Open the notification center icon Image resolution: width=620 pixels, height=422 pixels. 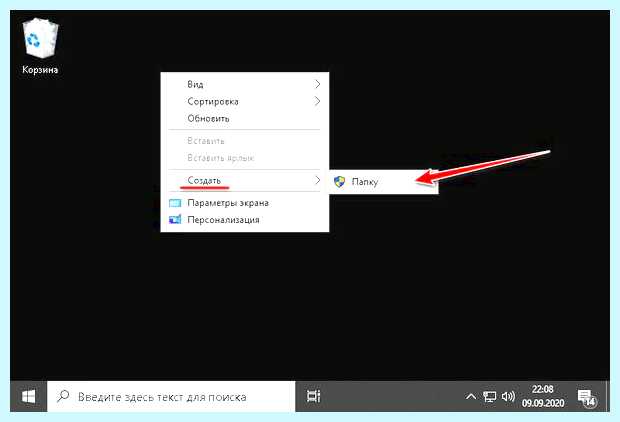coord(586,398)
